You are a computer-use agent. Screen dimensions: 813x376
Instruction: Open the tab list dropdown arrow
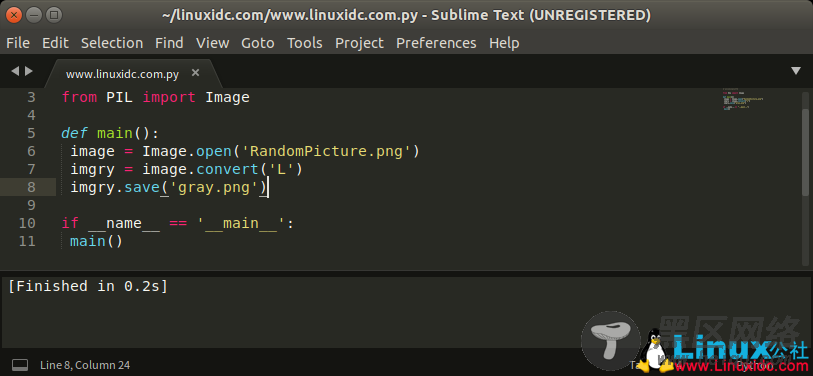coord(796,71)
